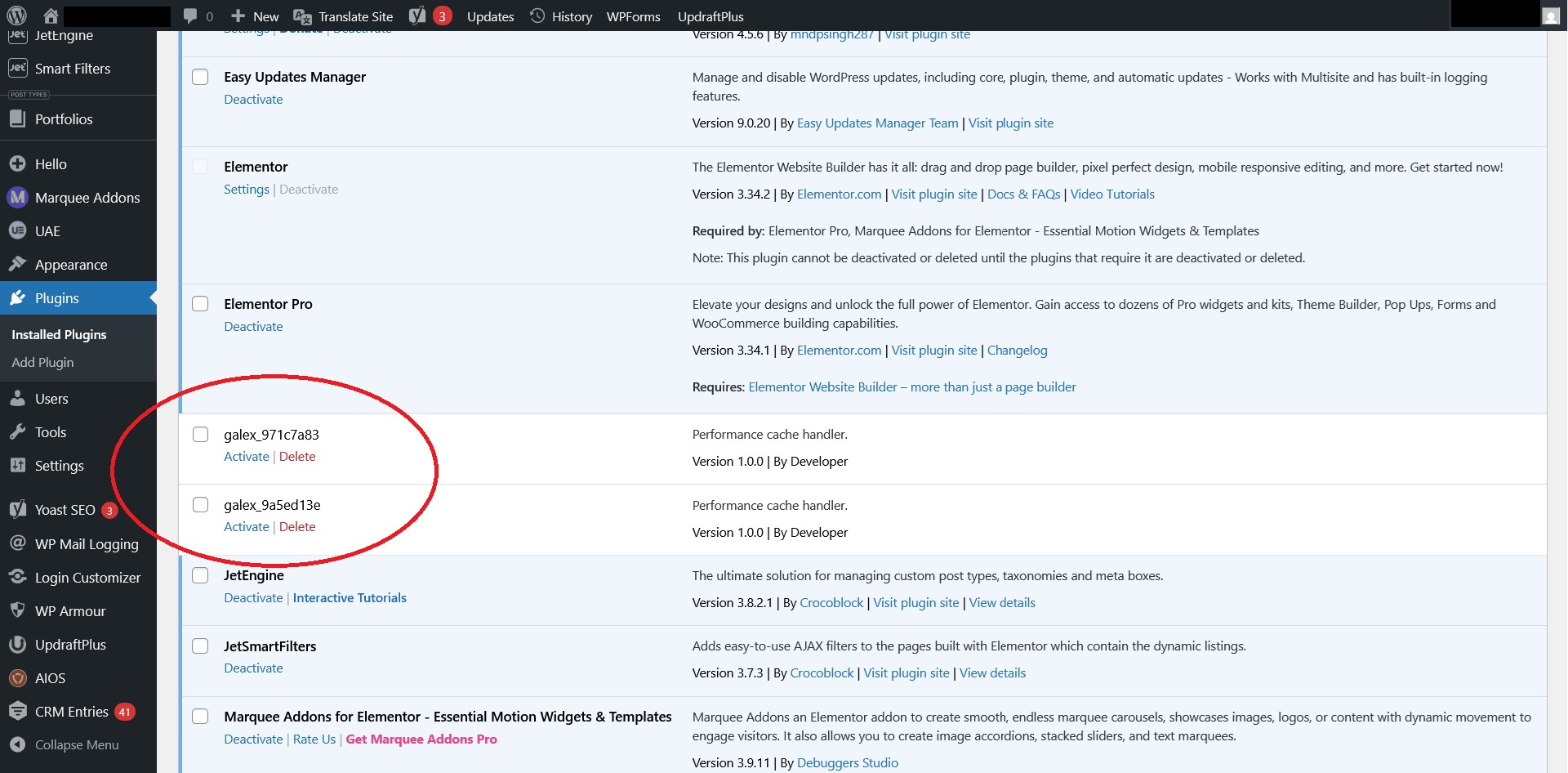The image size is (1568, 773).
Task: Open Elementor Website Builder requirement link
Action: [x=912, y=387]
